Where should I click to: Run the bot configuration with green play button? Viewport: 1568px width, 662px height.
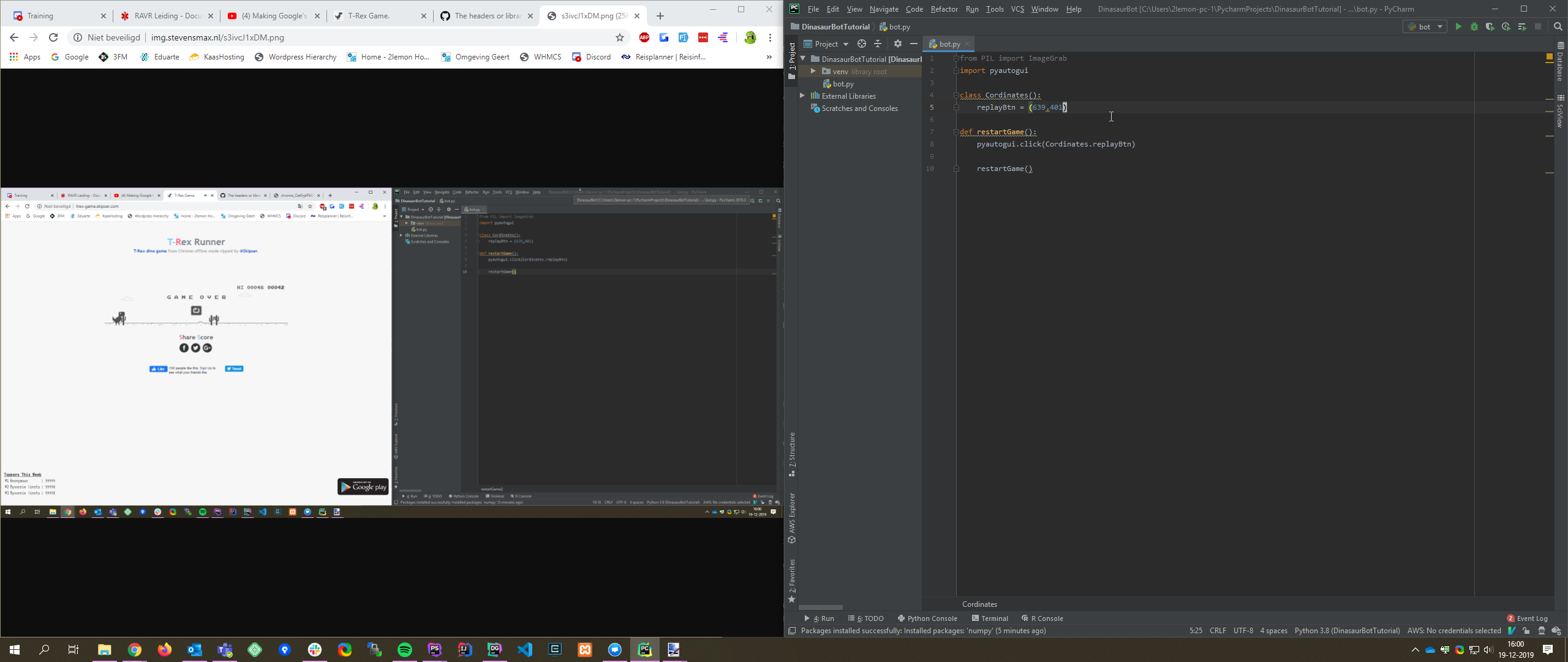(x=1458, y=27)
